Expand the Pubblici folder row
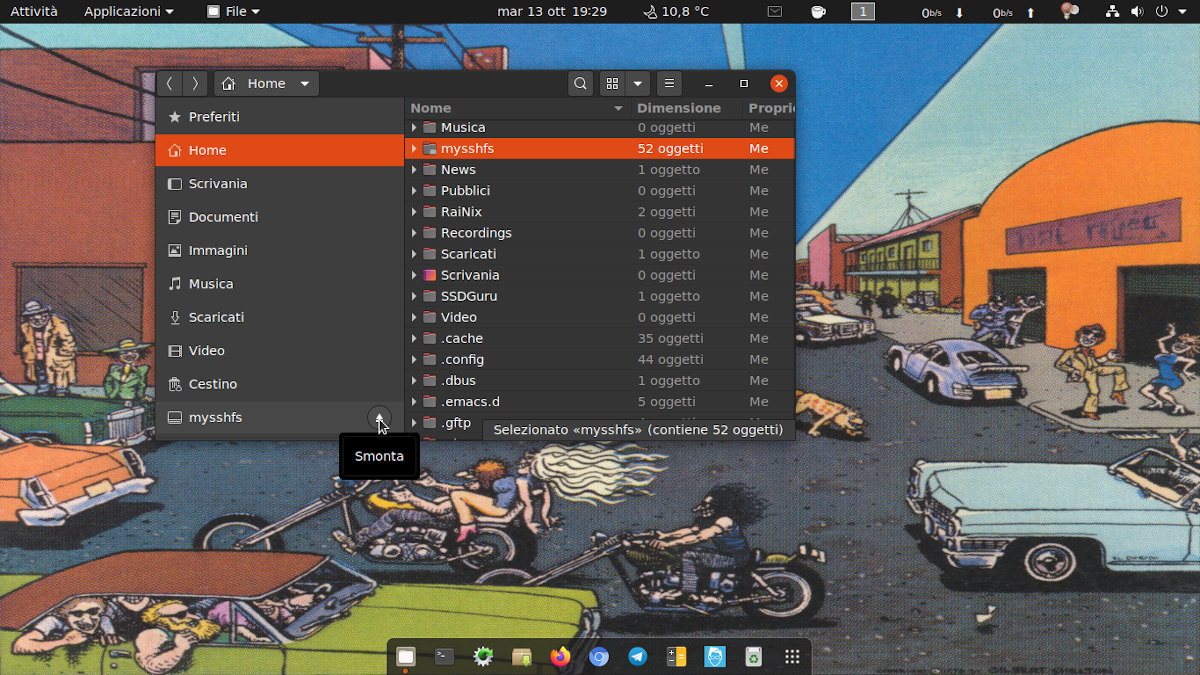1200x675 pixels. (414, 191)
